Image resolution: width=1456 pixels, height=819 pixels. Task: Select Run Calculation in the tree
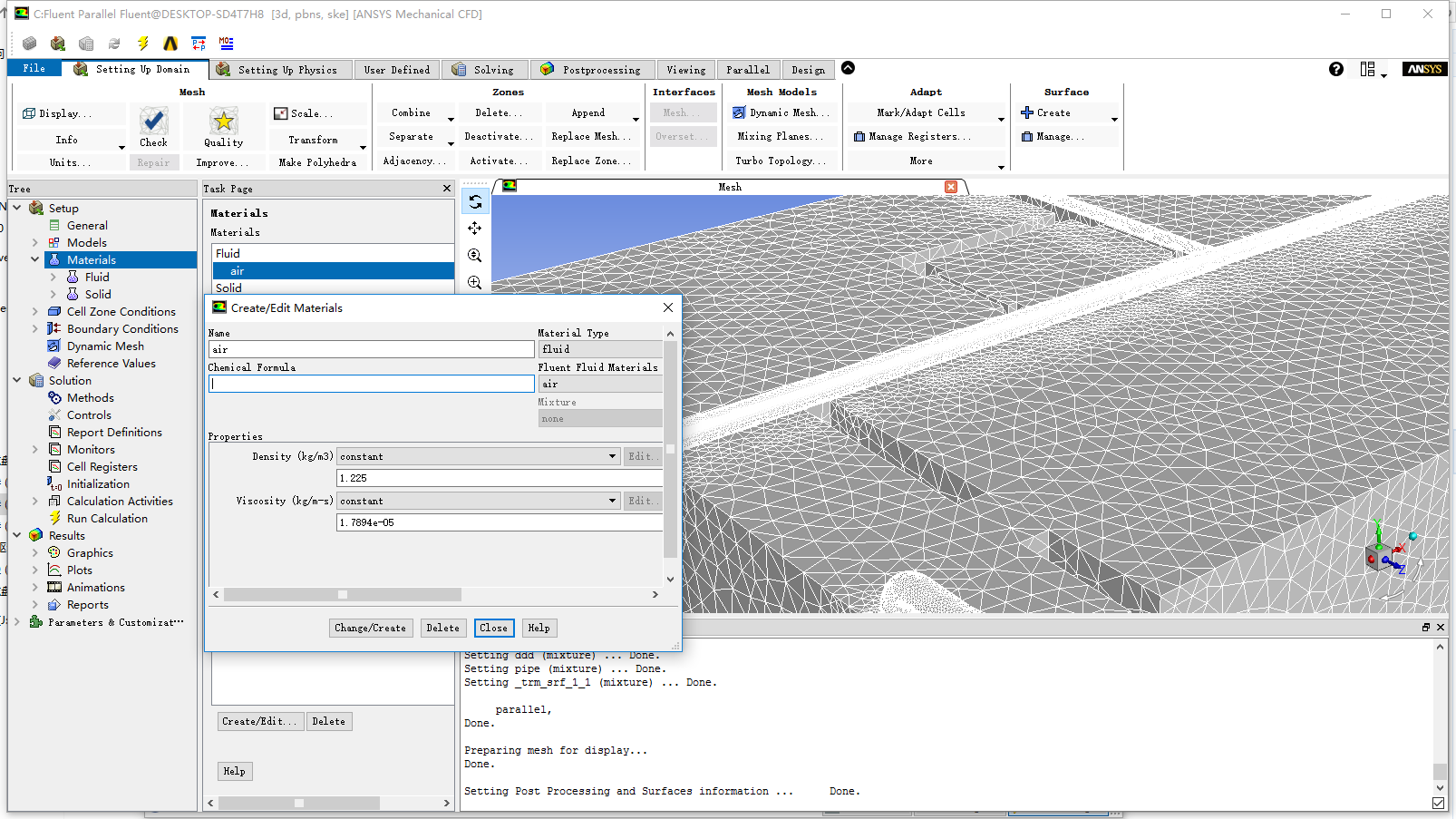click(x=107, y=518)
